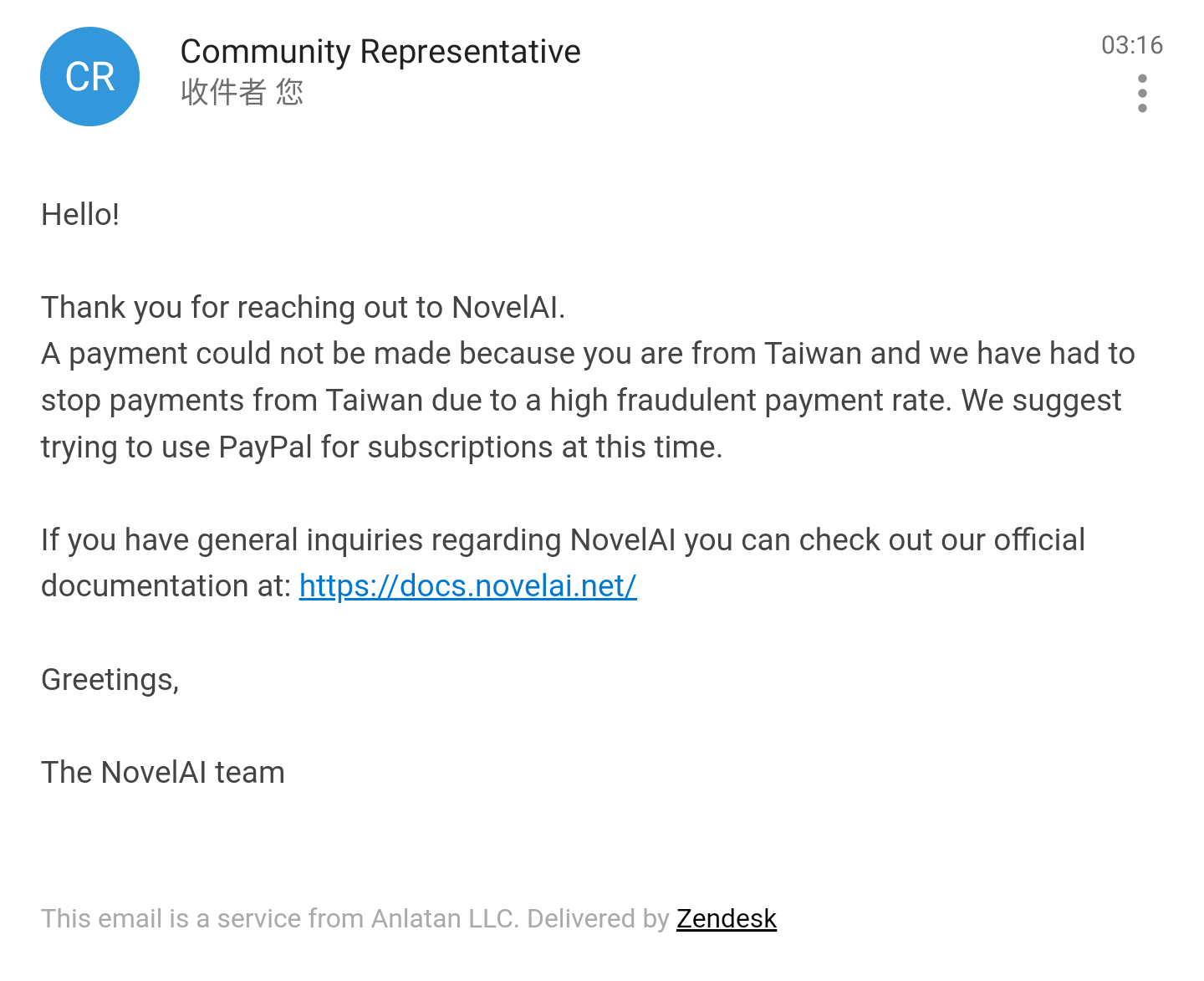Image resolution: width=1204 pixels, height=981 pixels.
Task: Click the Hello! greeting line
Action: tap(80, 215)
